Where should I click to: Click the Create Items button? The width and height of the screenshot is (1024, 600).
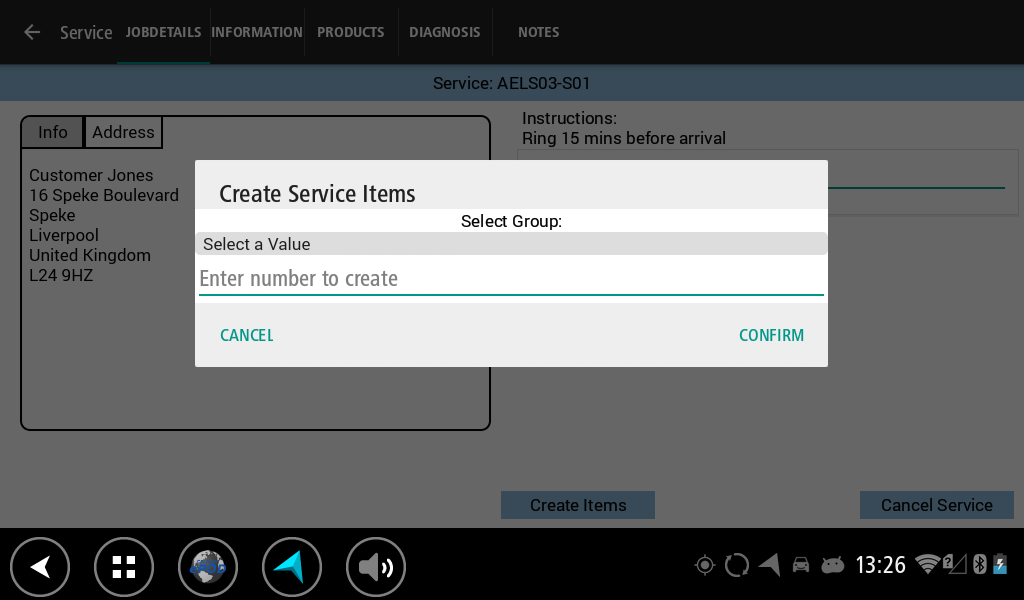tap(578, 505)
